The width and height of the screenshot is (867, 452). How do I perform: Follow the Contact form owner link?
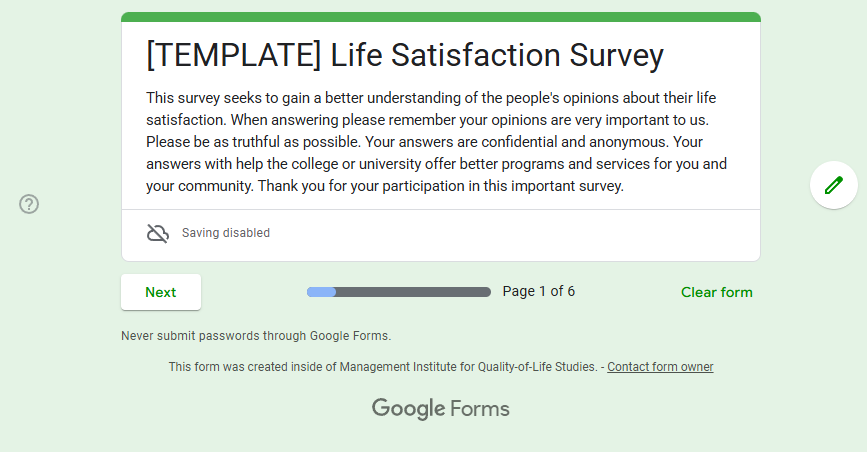coord(660,367)
